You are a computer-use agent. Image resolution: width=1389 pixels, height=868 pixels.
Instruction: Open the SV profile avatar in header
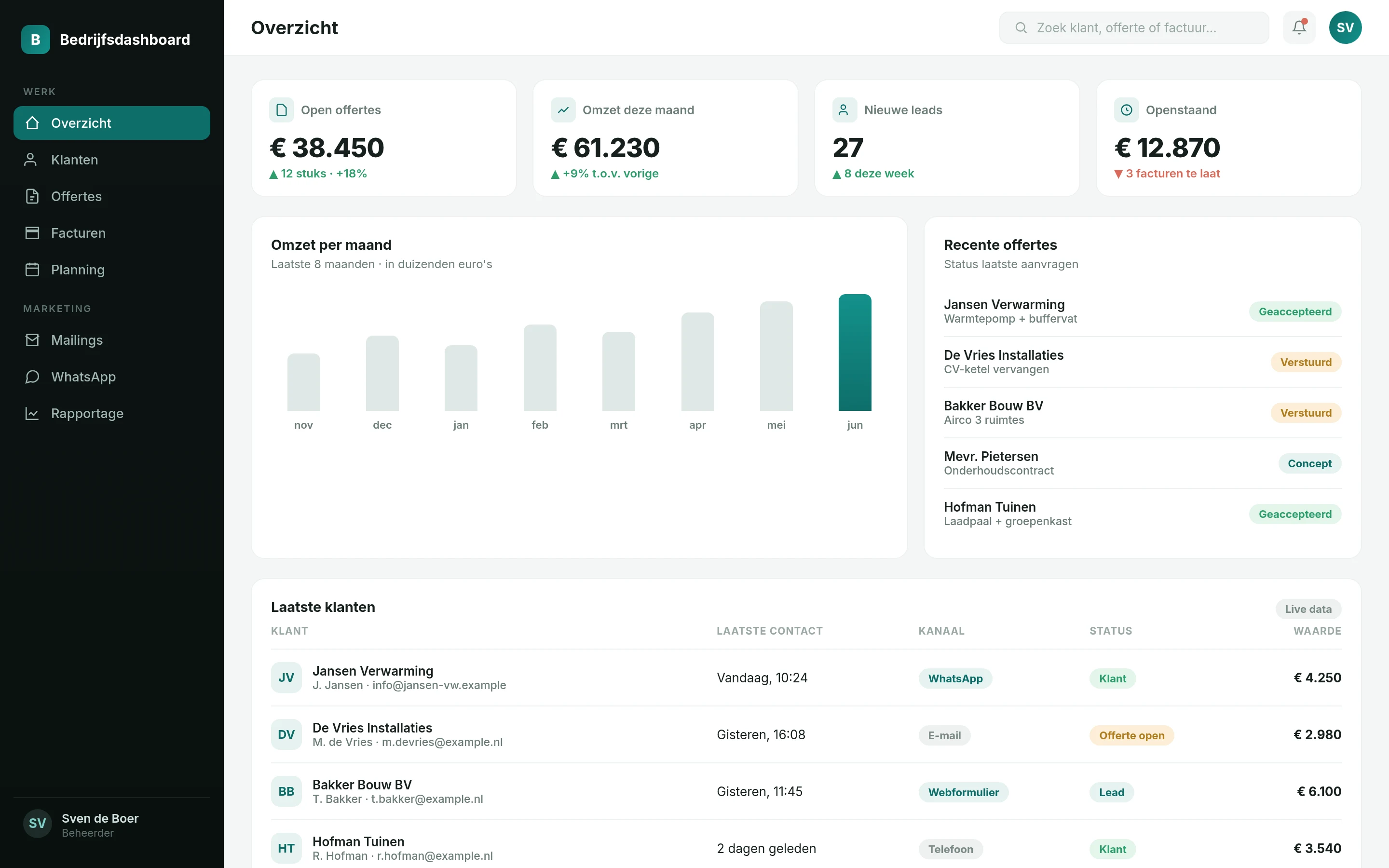click(1346, 27)
